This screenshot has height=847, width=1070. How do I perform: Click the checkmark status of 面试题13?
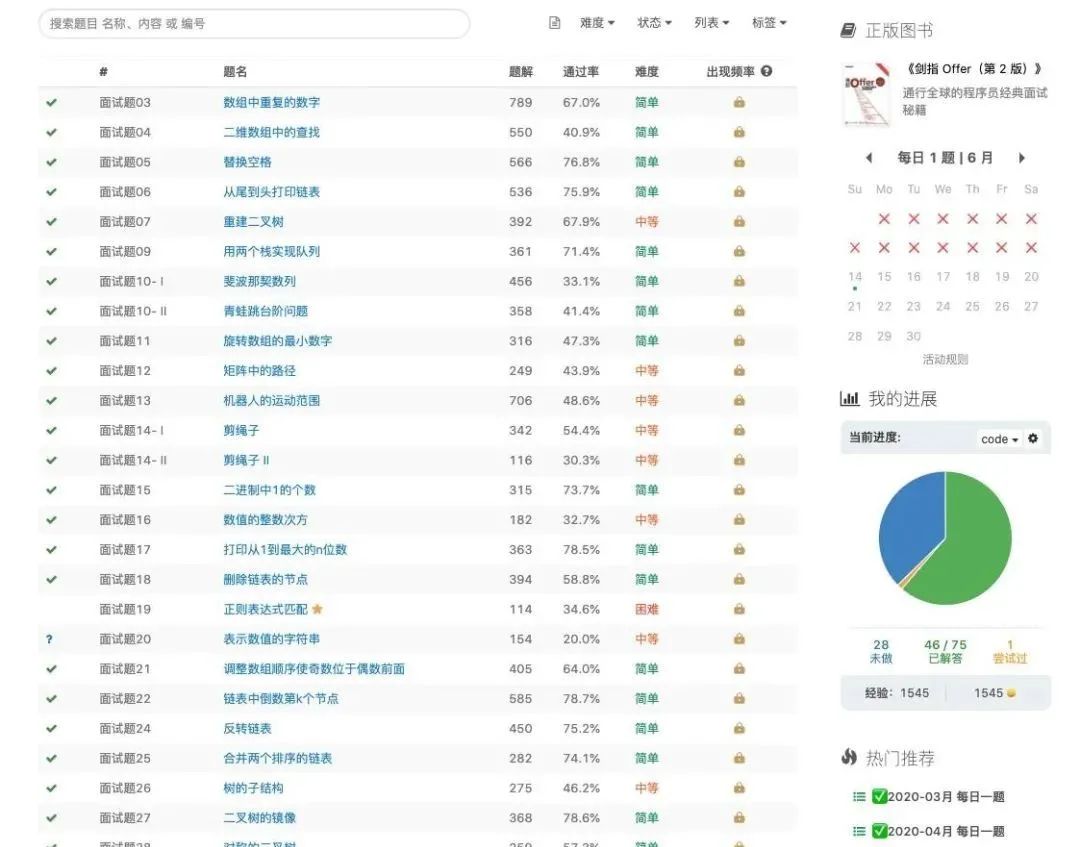point(51,401)
